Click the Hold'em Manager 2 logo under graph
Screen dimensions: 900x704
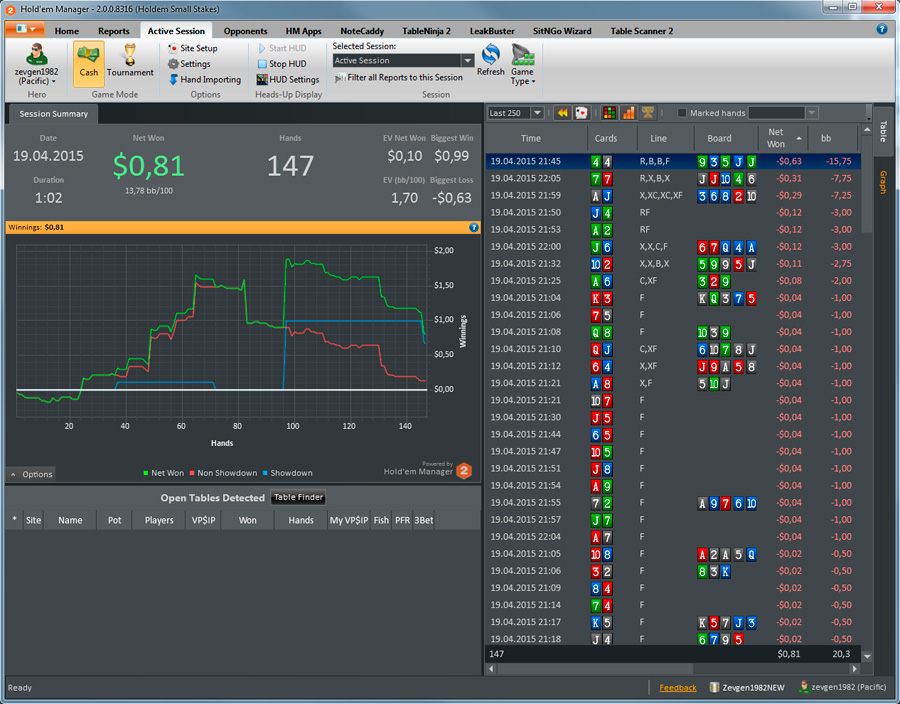[464, 471]
